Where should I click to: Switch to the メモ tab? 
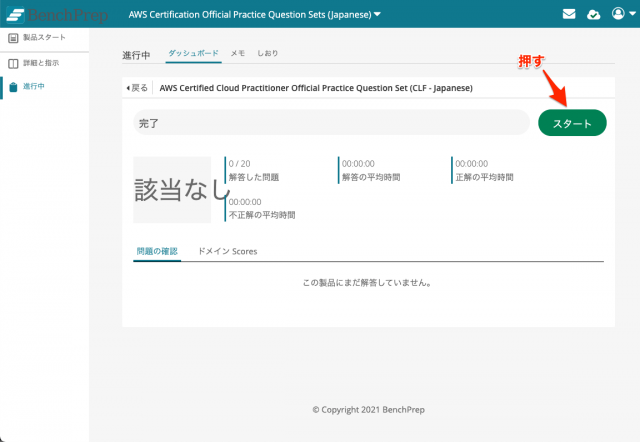tap(238, 53)
